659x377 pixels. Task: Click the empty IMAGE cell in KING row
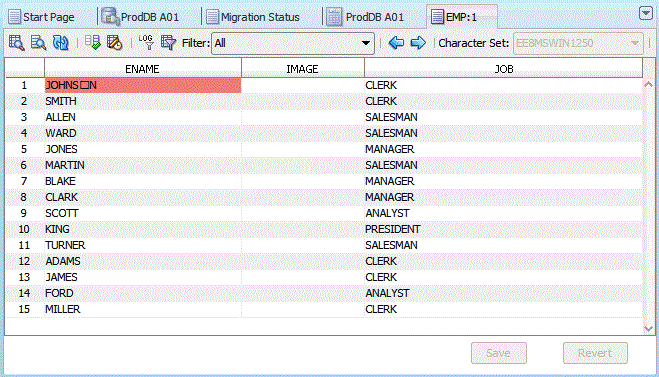(303, 229)
